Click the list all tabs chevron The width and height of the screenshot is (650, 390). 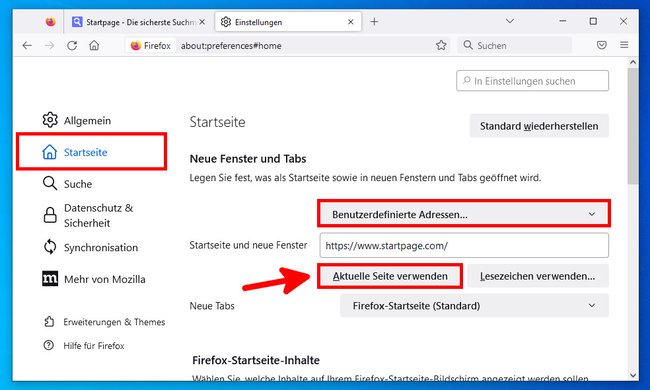(x=510, y=21)
